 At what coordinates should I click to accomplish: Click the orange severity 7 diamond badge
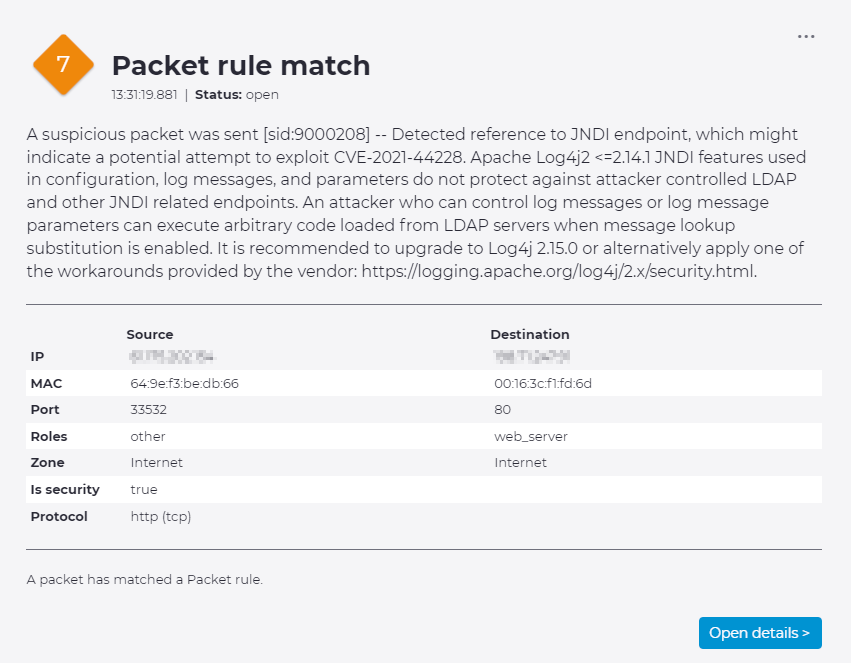click(63, 65)
